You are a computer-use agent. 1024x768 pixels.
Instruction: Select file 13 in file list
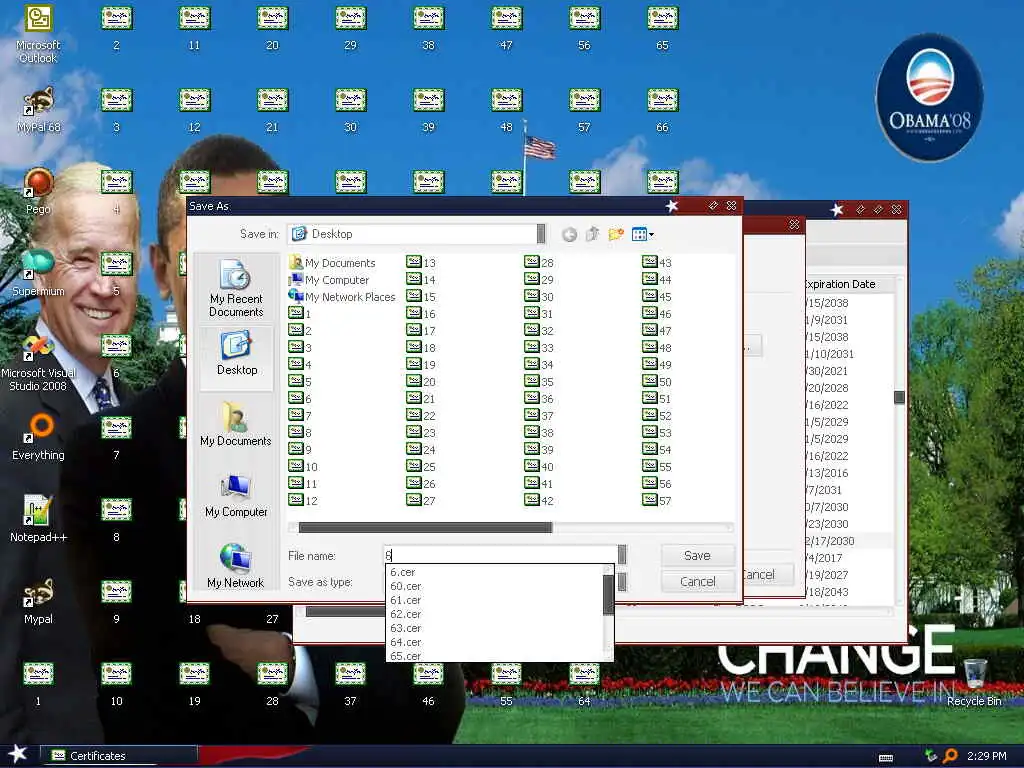coord(421,263)
